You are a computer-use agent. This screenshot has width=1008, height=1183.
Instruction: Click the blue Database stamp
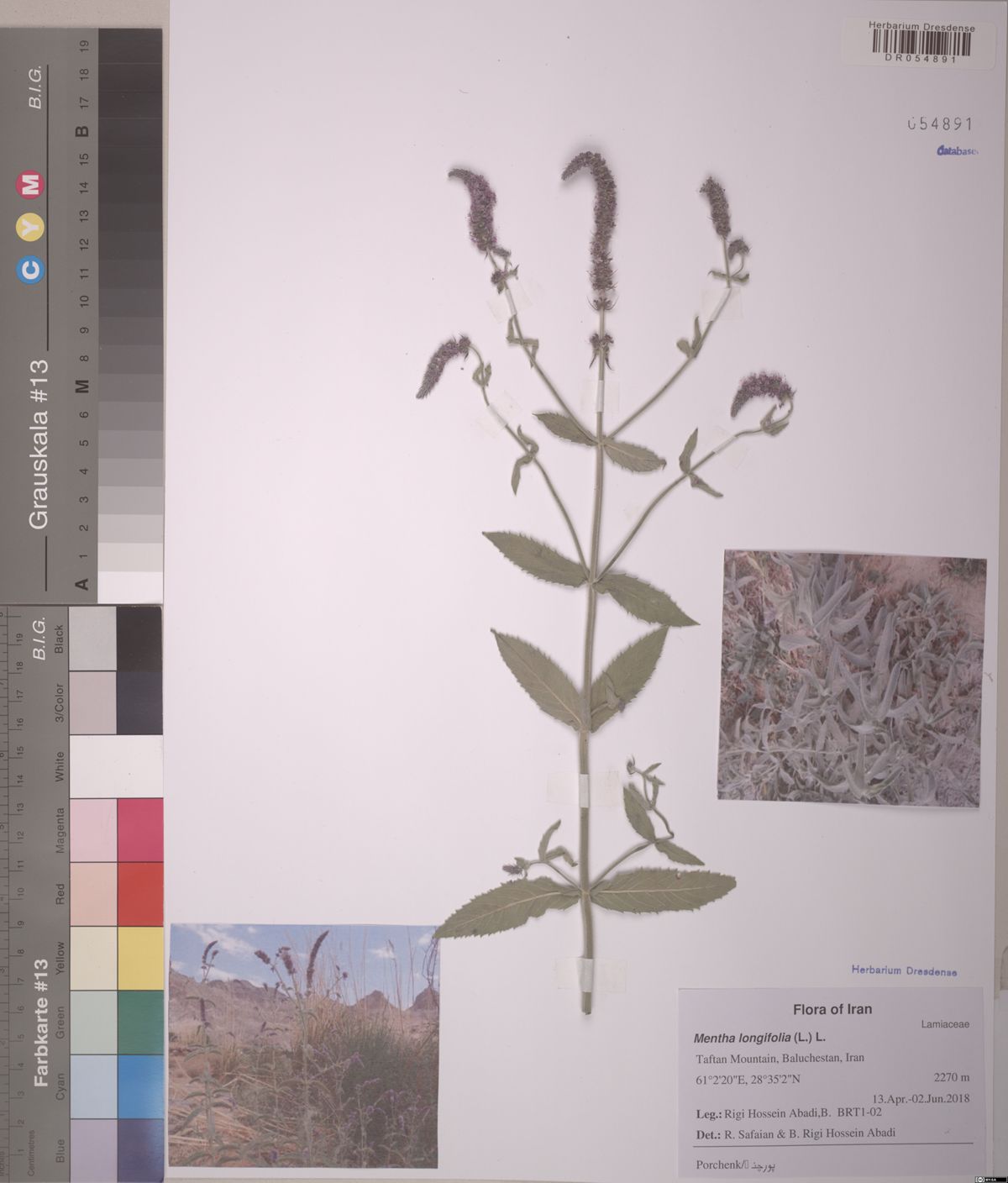coord(957,151)
